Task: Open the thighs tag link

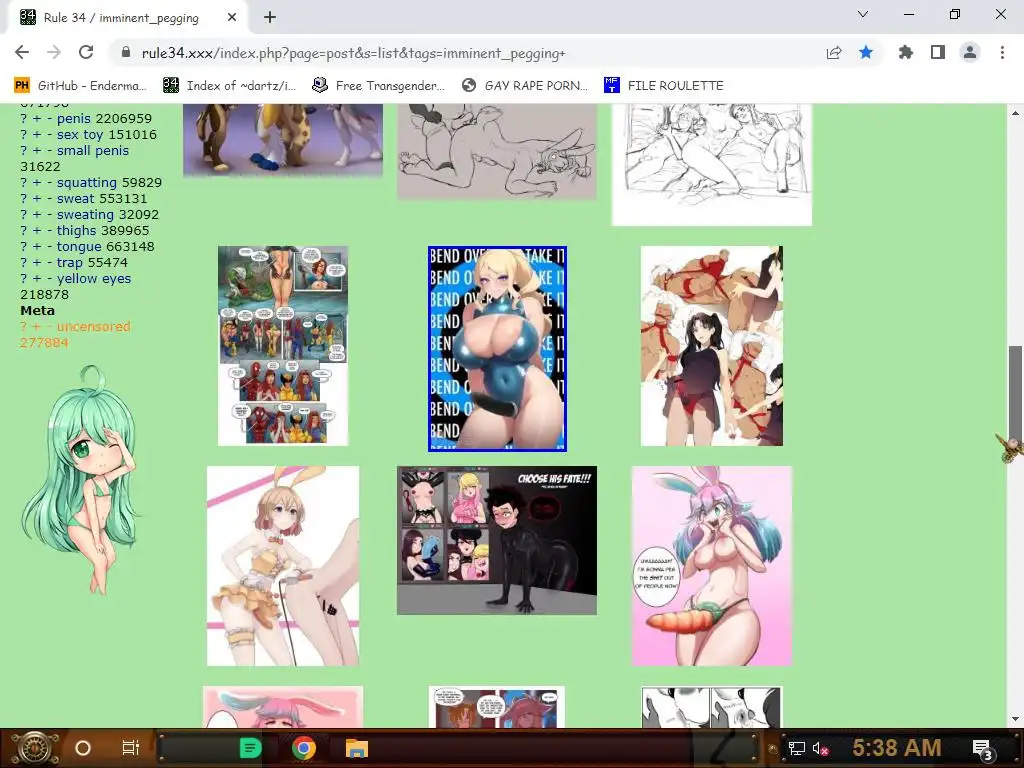Action: (x=76, y=231)
